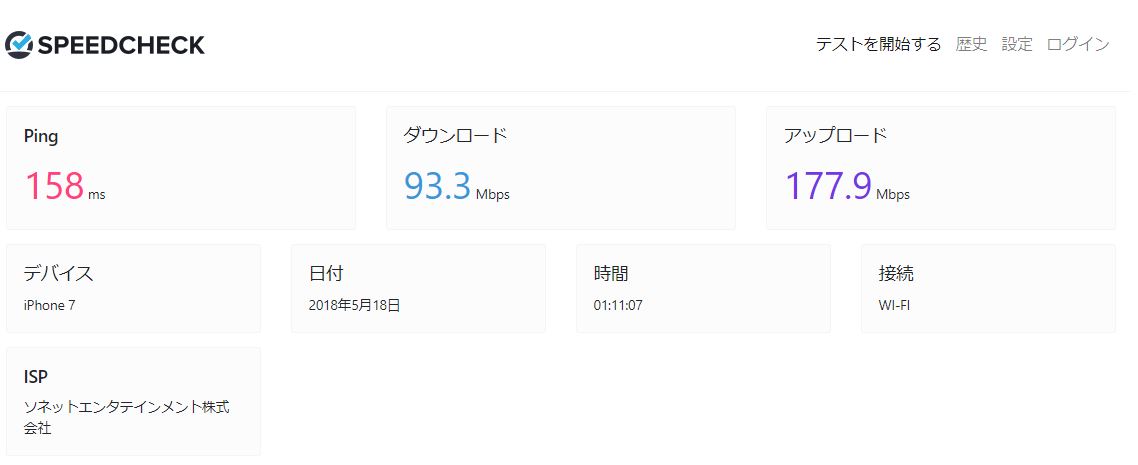Screen dimensions: 1138x465
Task: Select the 時間 card showing 01:11:07
Action: [x=703, y=289]
